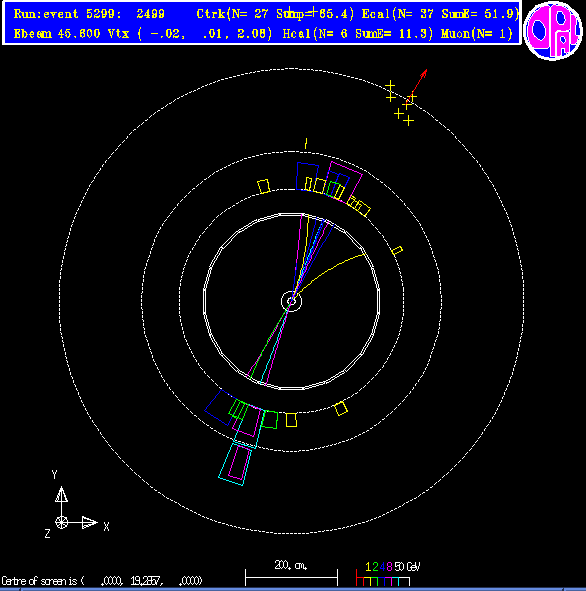Select the curved yellow track

(x=329, y=274)
